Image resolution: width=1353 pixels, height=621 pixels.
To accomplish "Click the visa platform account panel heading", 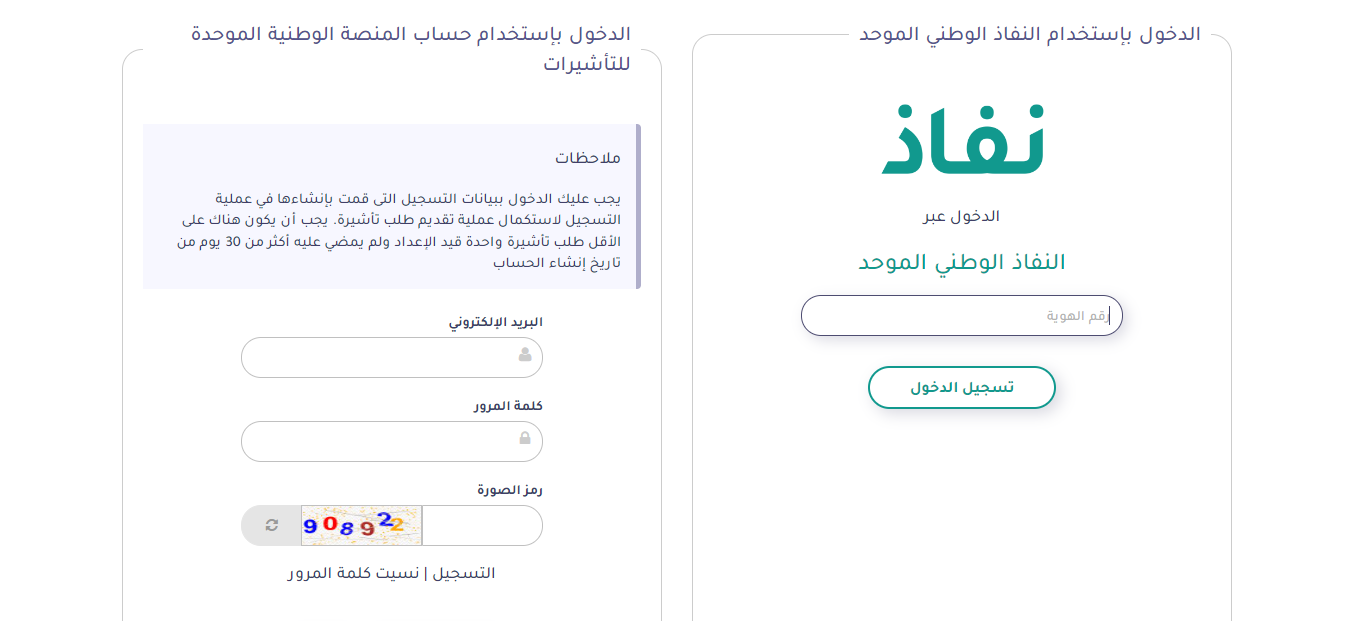I will tap(411, 49).
